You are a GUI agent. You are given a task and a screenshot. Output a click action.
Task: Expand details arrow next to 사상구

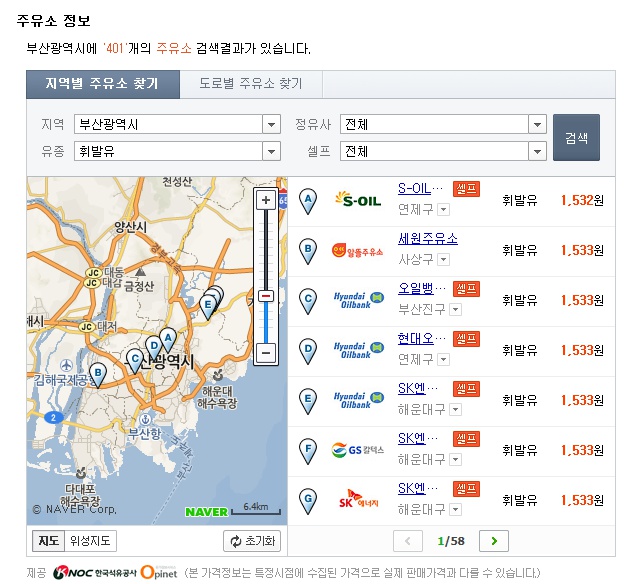(443, 260)
